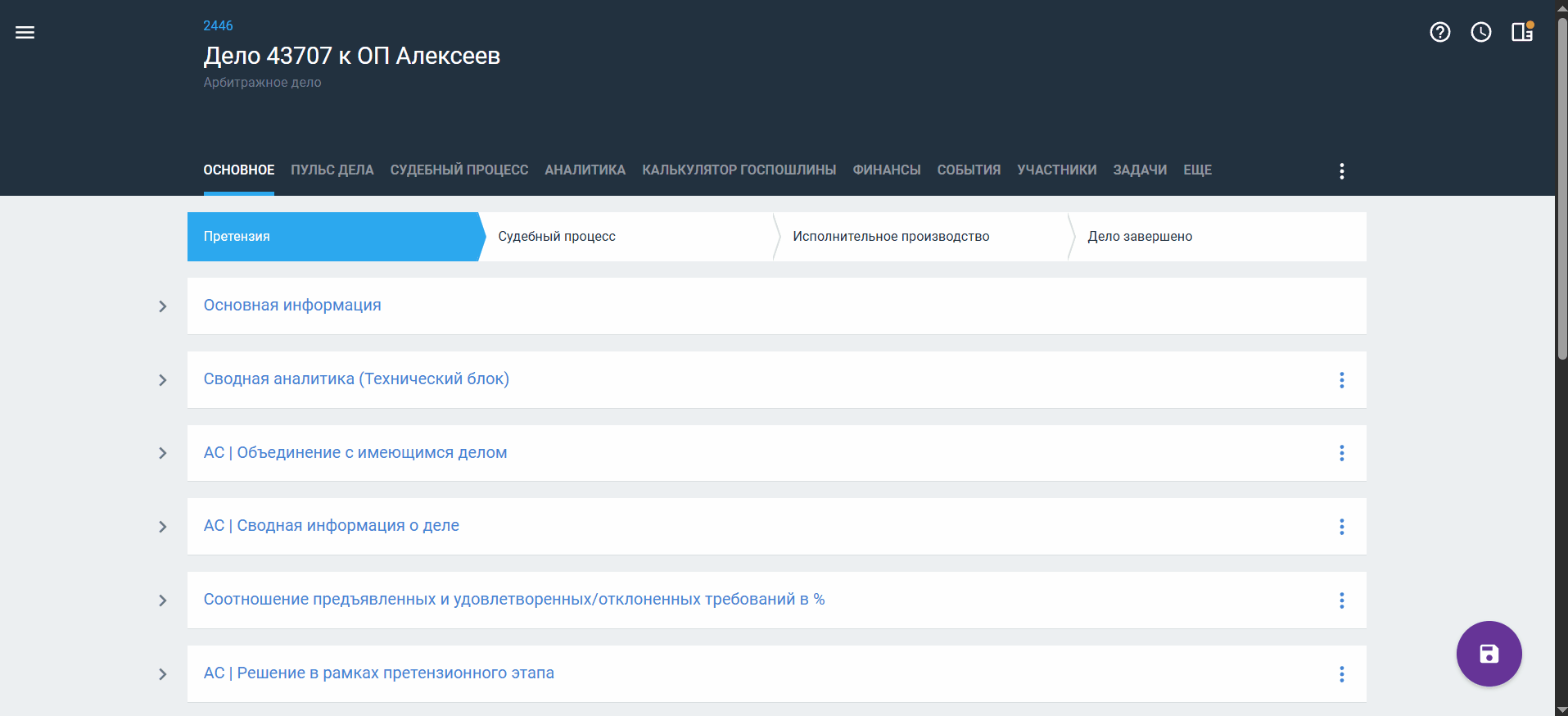
Task: Open the ЕЩЕ tab menu
Action: (1197, 170)
